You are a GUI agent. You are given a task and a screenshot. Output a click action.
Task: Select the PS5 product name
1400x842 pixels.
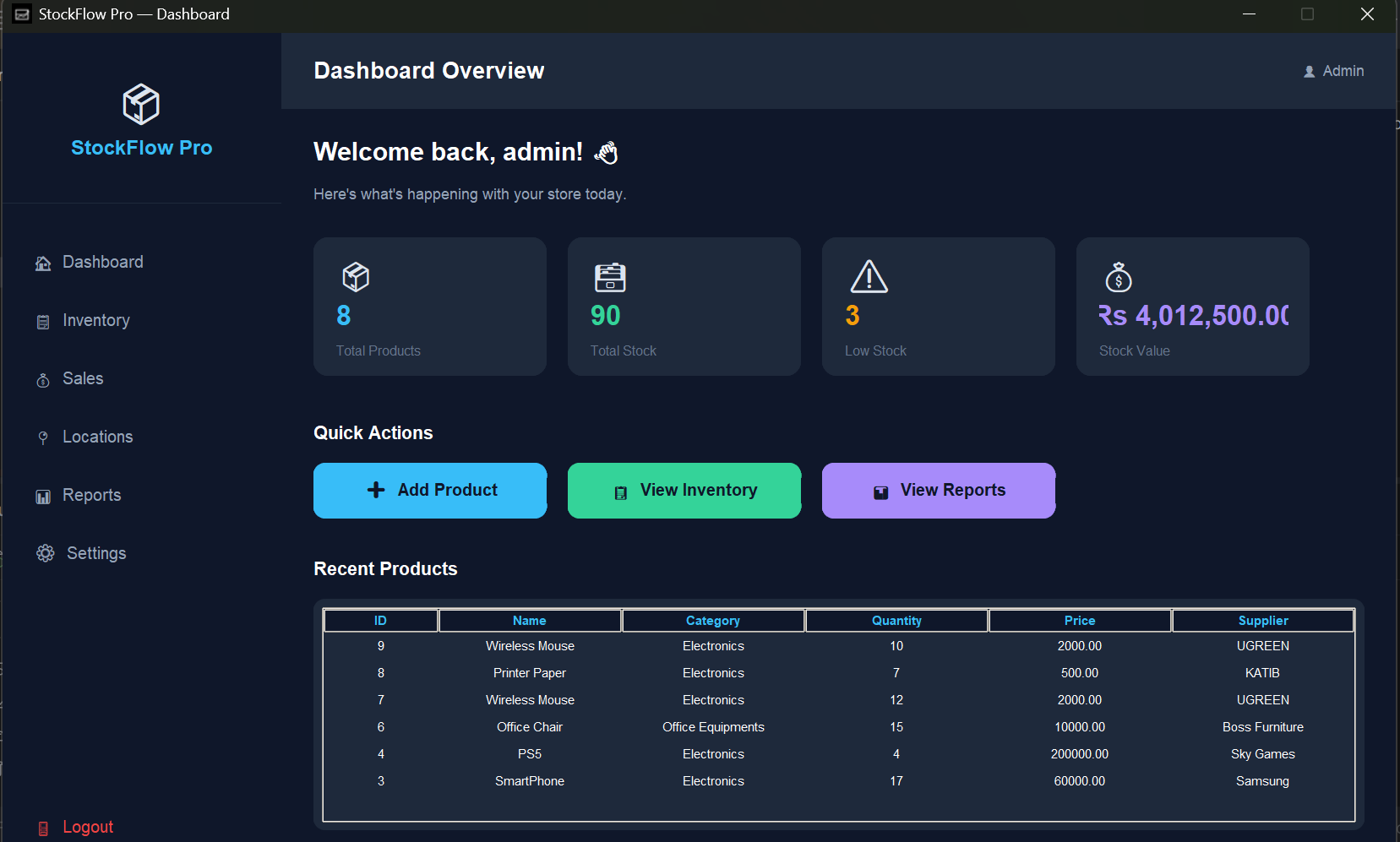(530, 754)
